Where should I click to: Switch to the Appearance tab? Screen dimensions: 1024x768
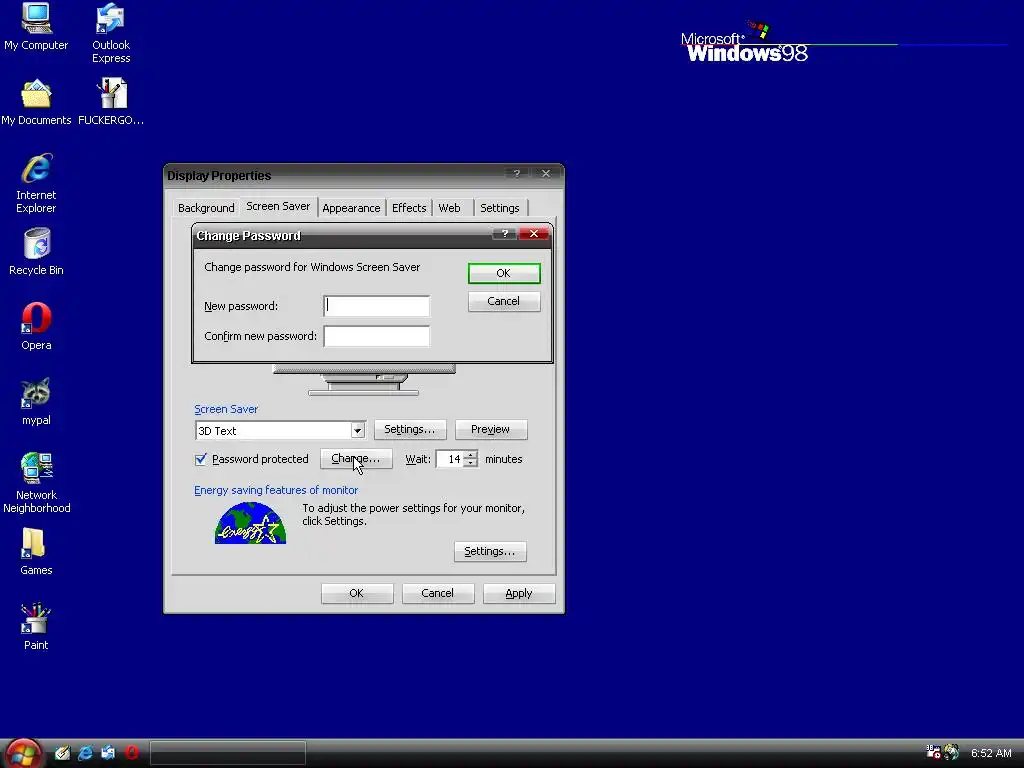click(x=351, y=208)
